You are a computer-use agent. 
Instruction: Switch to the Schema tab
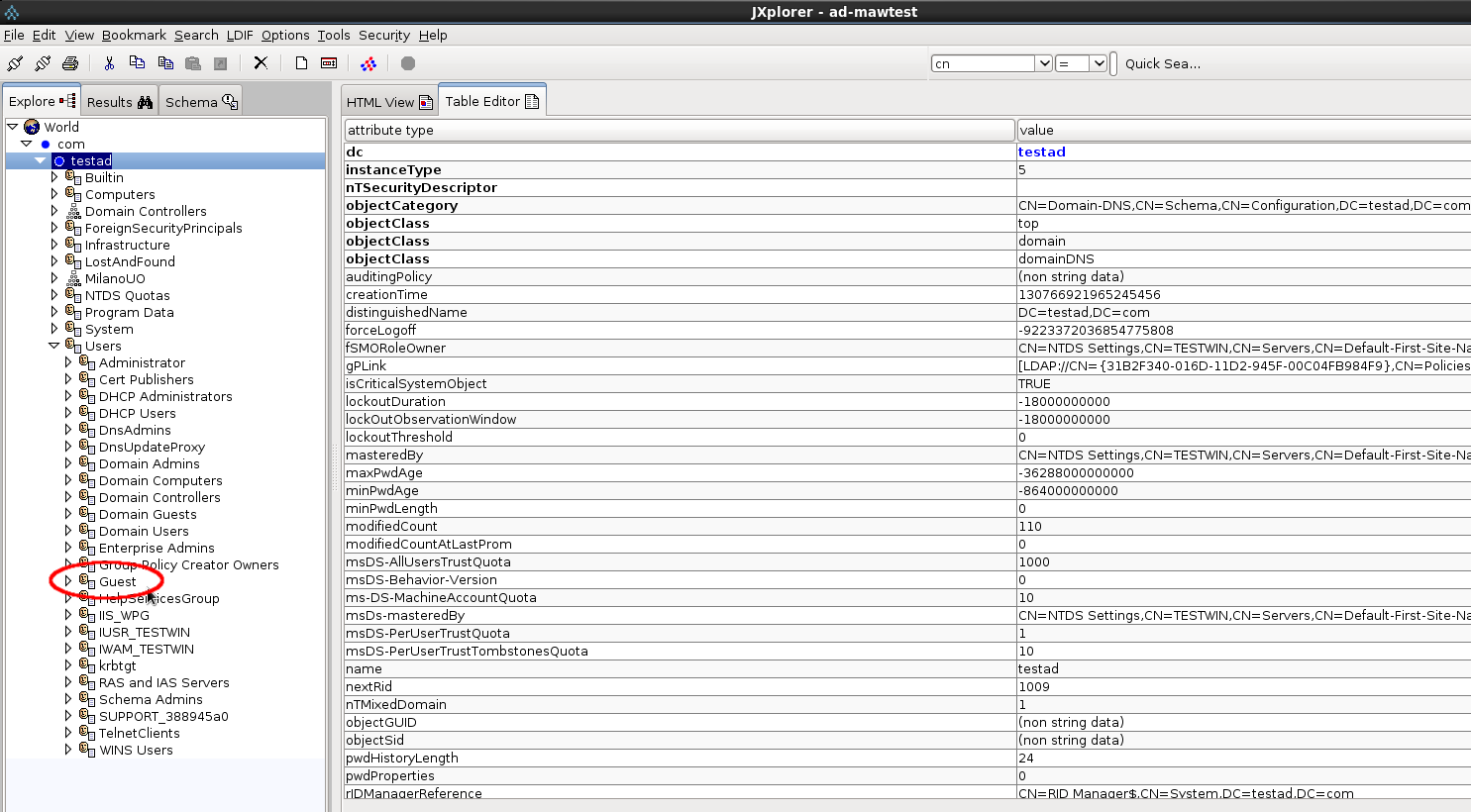(201, 102)
